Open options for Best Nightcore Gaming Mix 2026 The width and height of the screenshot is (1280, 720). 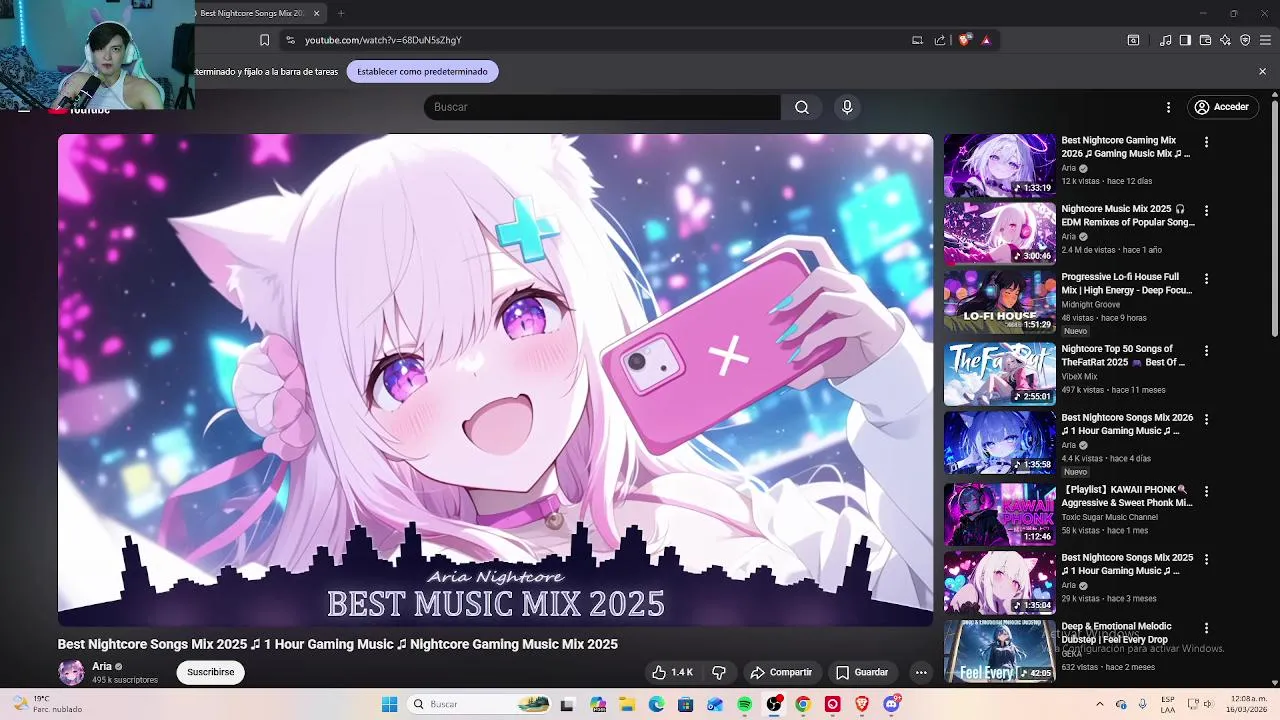(1206, 142)
